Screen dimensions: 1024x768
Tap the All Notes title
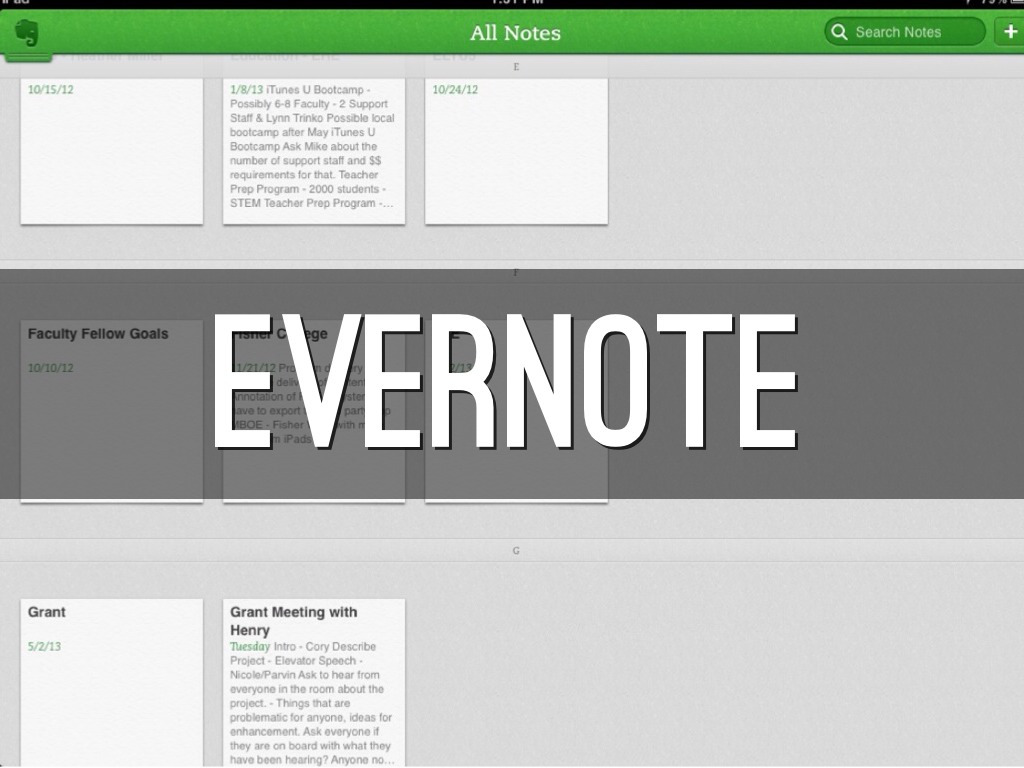pyautogui.click(x=515, y=33)
